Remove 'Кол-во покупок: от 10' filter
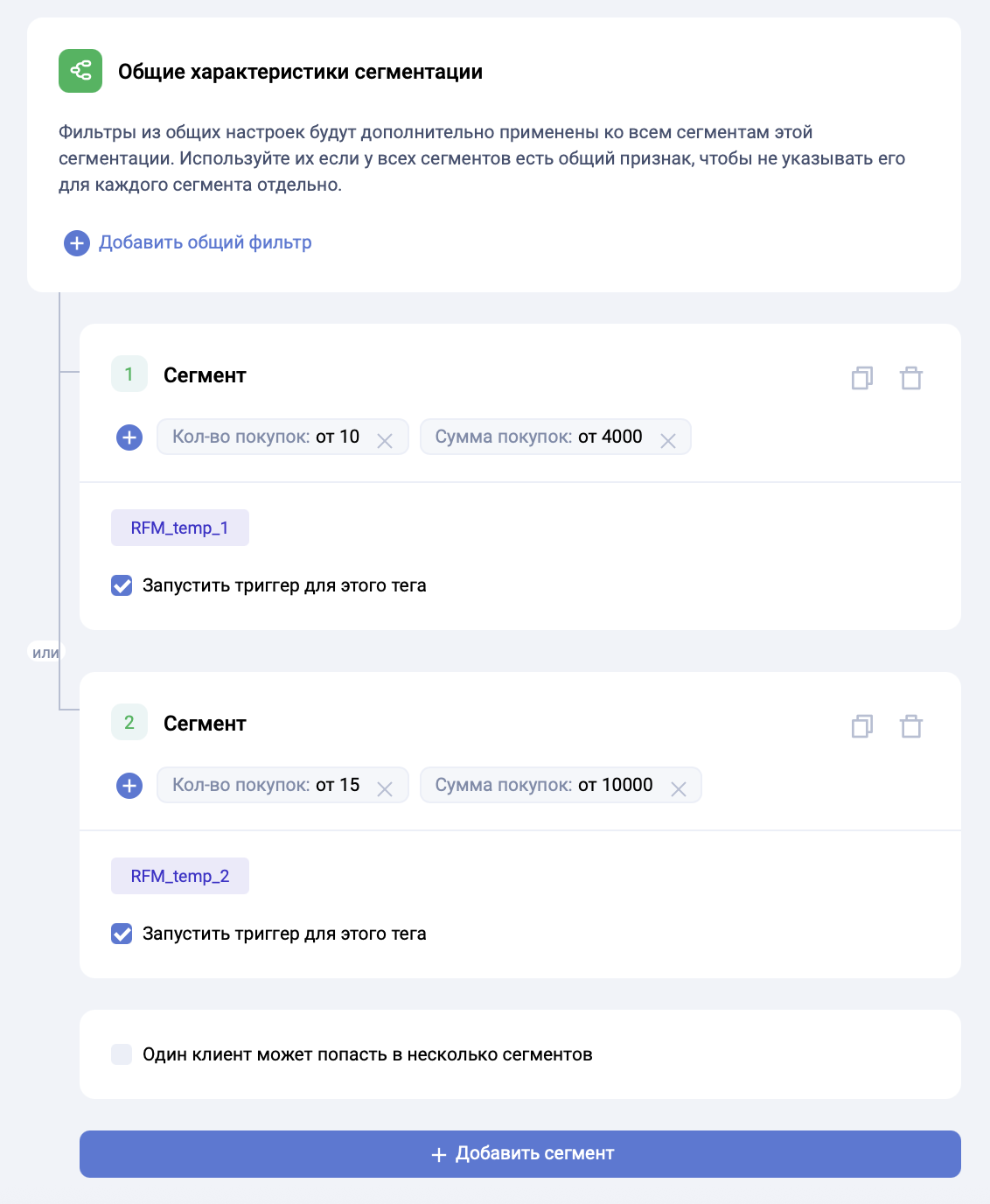Image resolution: width=990 pixels, height=1204 pixels. coord(384,441)
